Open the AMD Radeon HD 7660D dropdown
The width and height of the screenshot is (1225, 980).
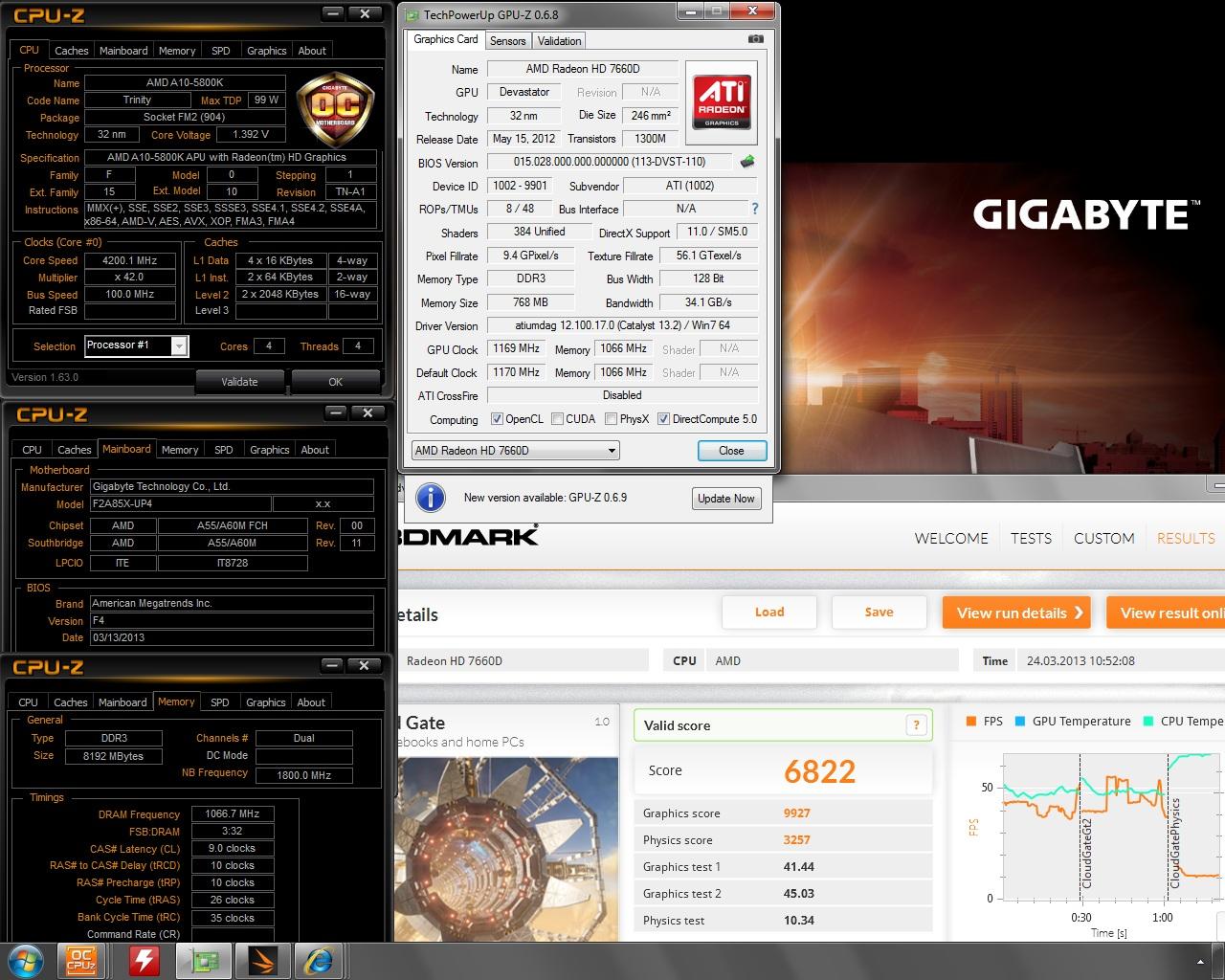[516, 451]
